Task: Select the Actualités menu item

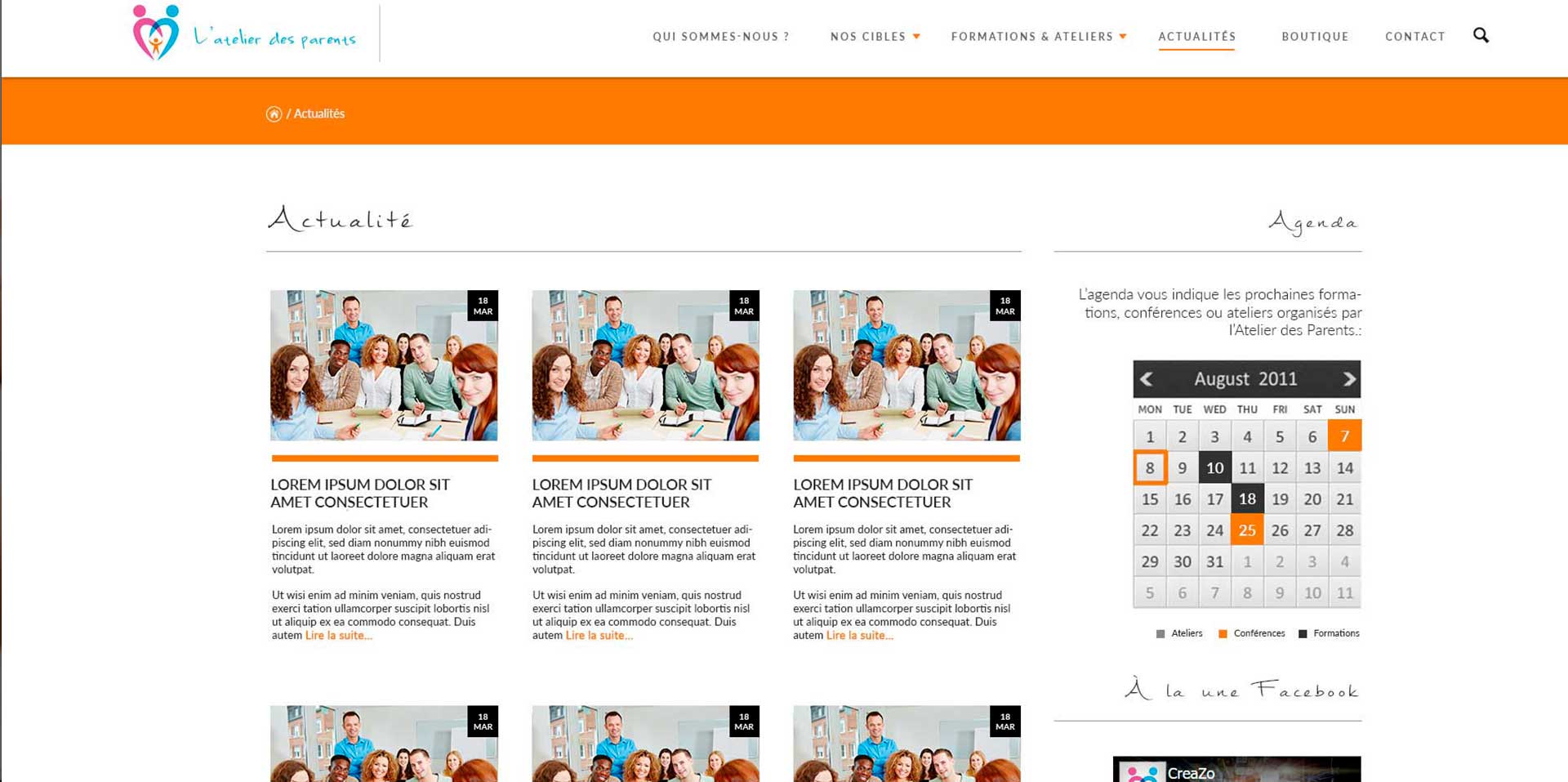Action: click(1197, 37)
